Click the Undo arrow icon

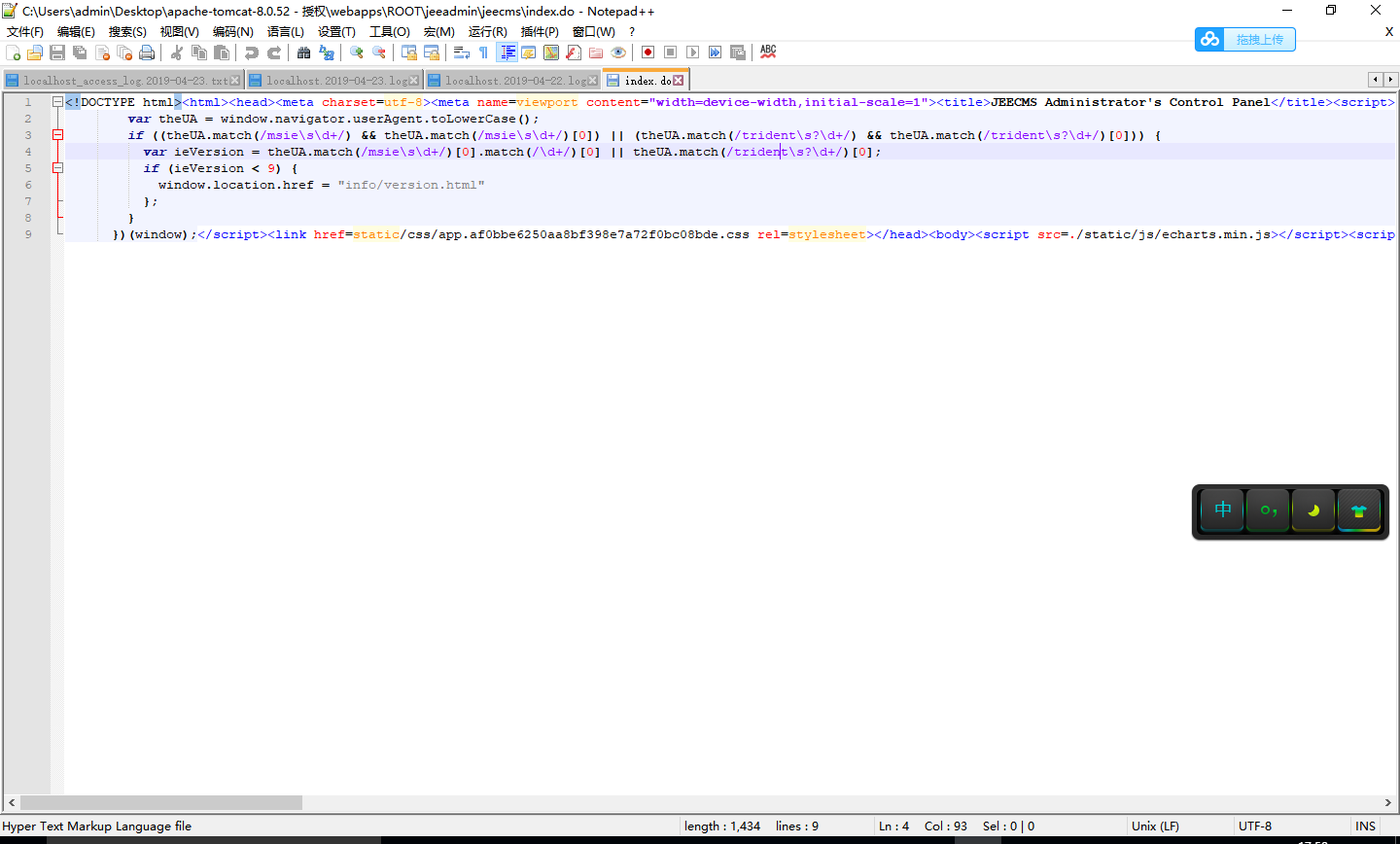tap(251, 53)
